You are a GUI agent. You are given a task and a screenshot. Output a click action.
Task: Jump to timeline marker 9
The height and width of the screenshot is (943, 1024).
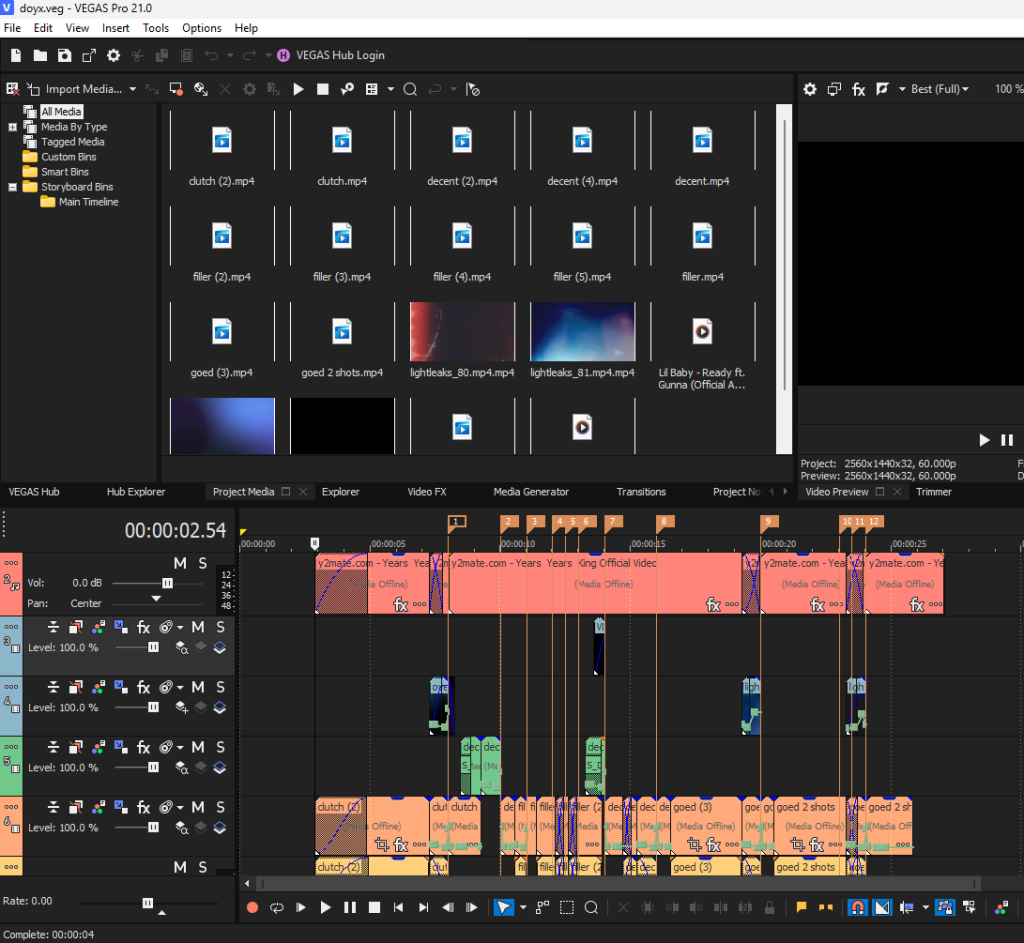point(769,522)
